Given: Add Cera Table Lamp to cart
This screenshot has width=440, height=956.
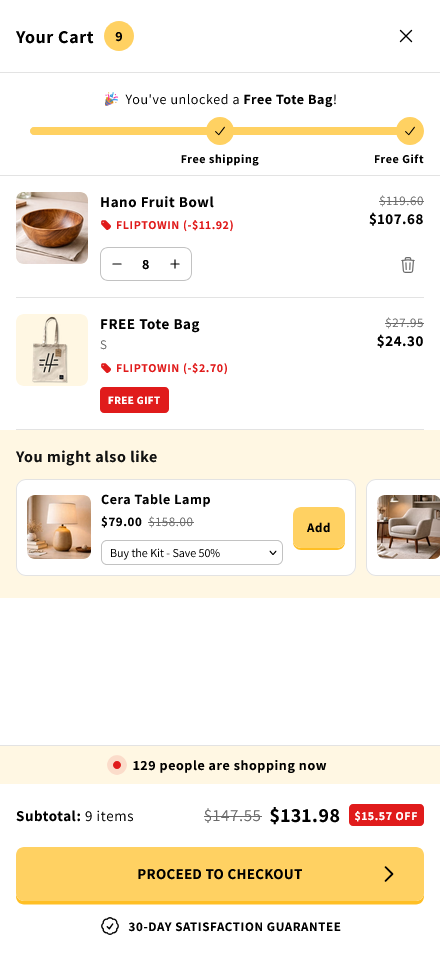Looking at the screenshot, I should click(319, 528).
